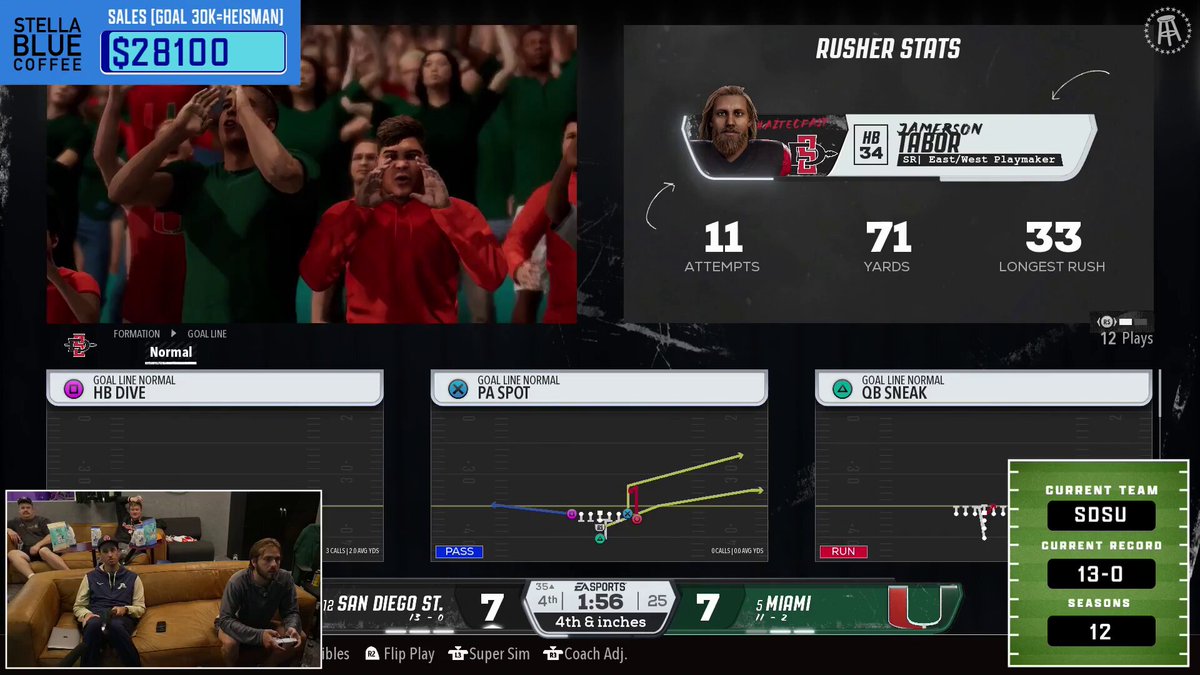Click the play list vertical scrollbar
The height and width of the screenshot is (675, 1200).
tap(1159, 394)
